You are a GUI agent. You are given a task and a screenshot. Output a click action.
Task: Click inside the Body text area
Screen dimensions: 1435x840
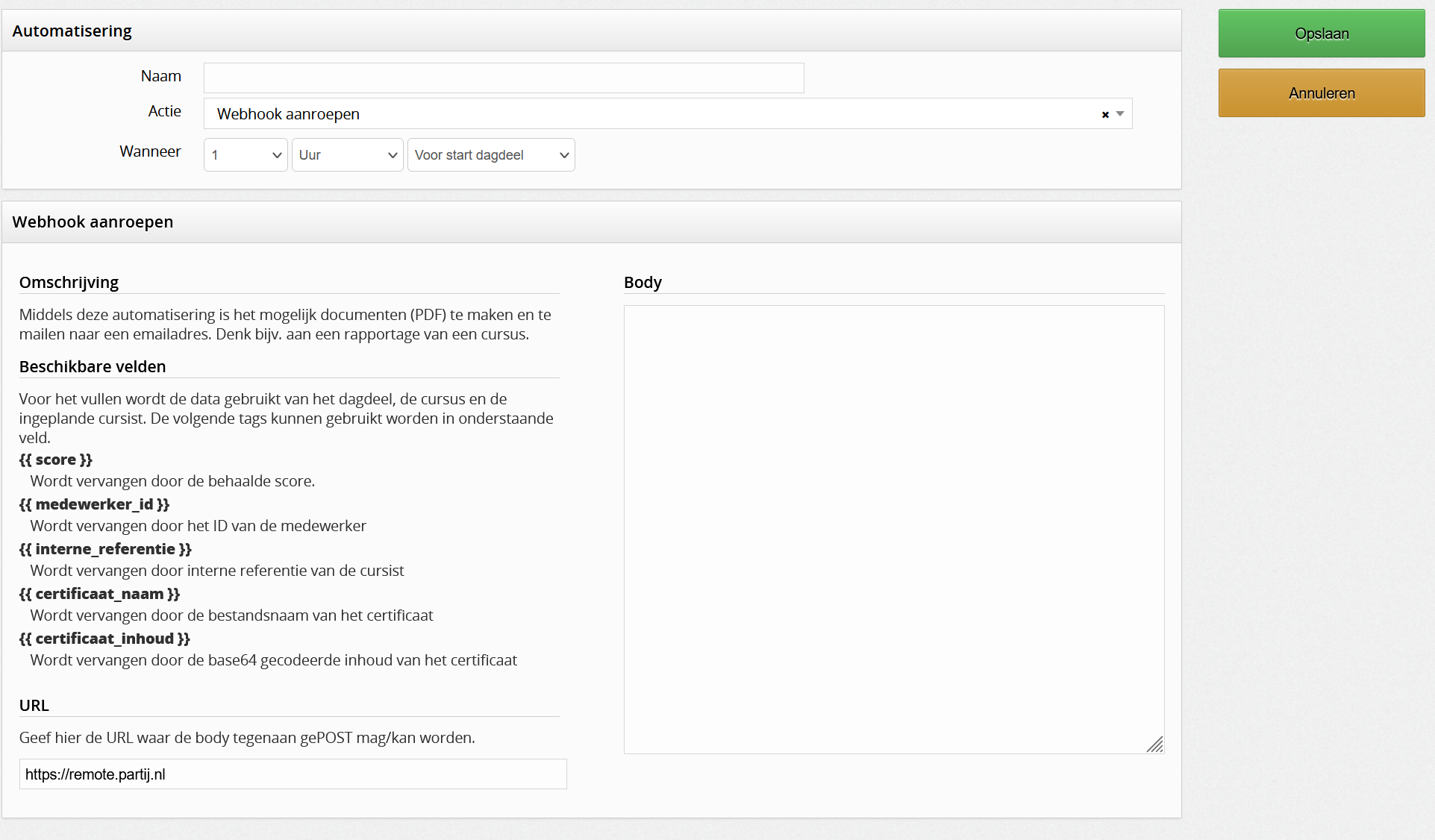point(893,529)
